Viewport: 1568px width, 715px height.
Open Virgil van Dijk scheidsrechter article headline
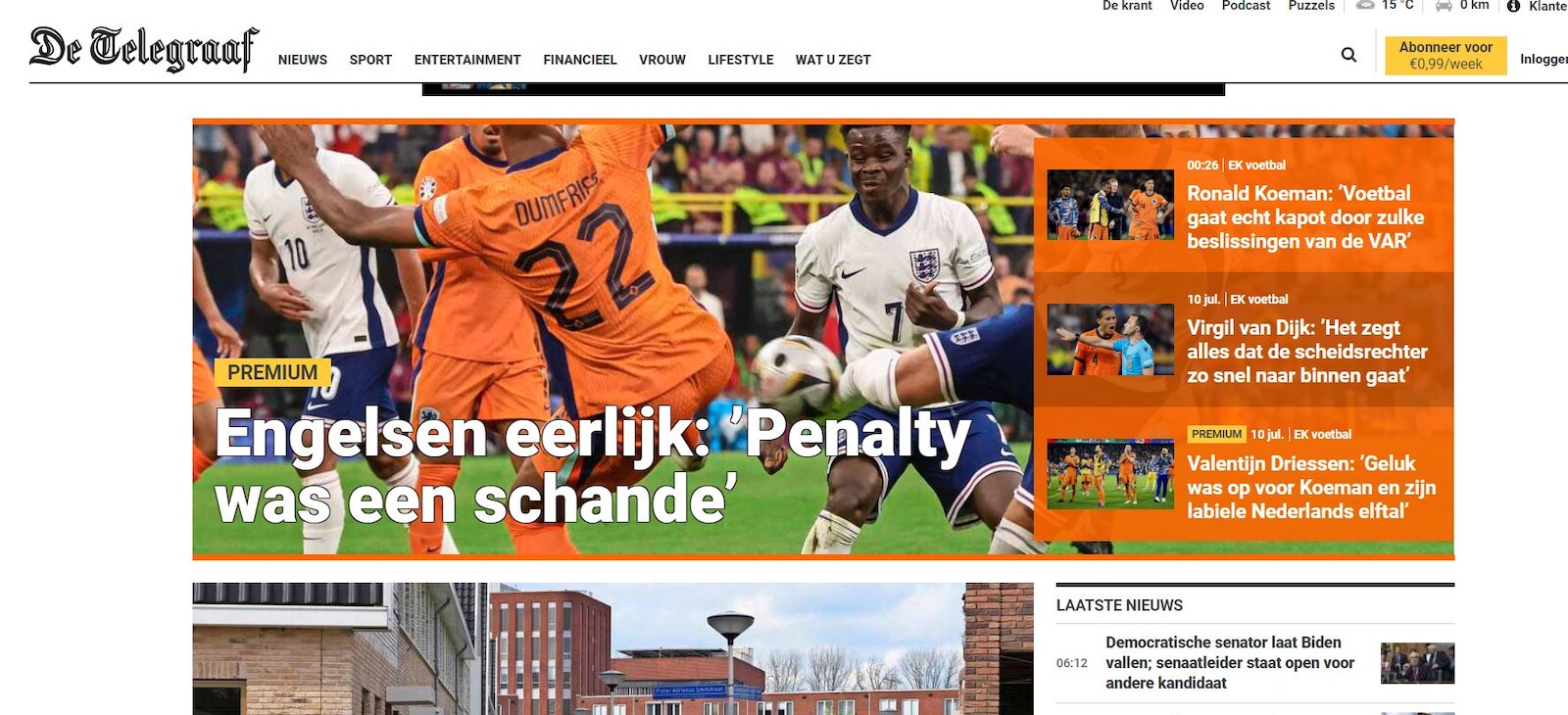coord(1307,352)
